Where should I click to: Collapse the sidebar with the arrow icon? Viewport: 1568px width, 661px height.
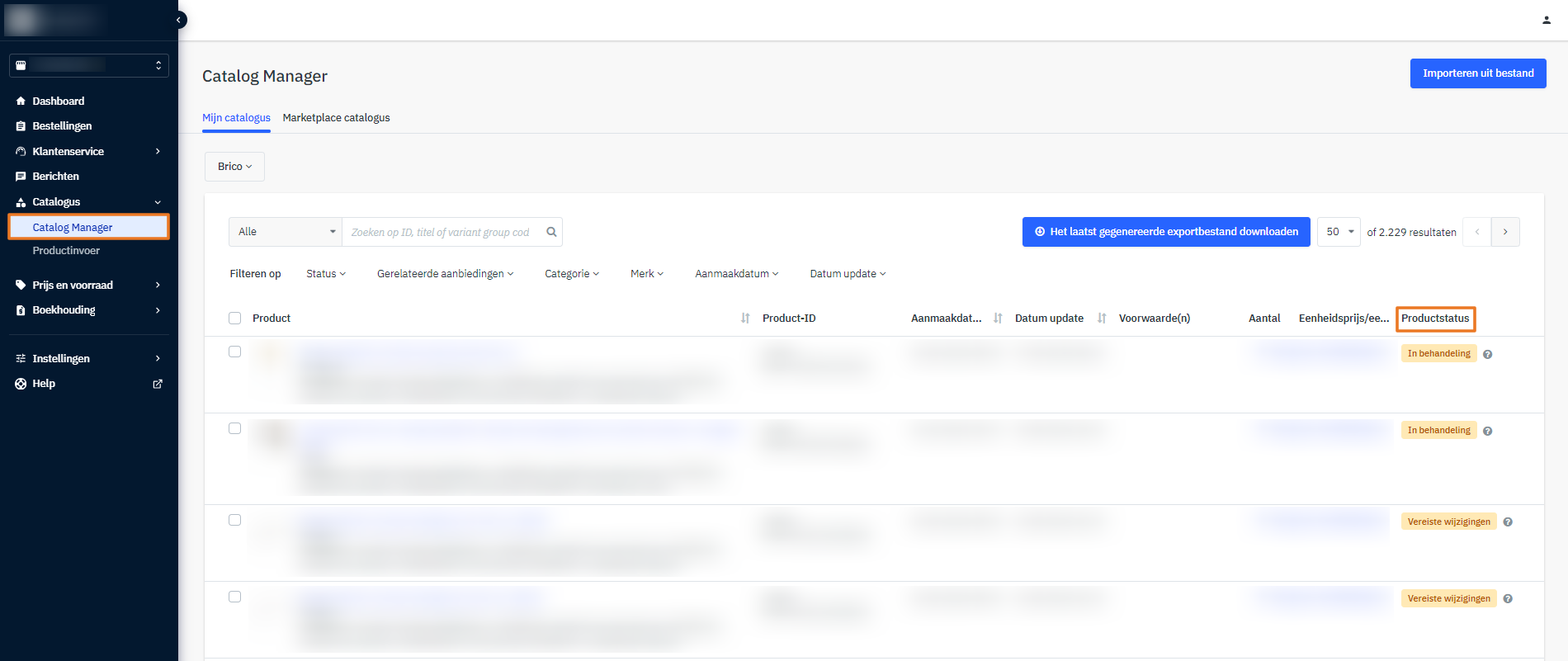(178, 20)
